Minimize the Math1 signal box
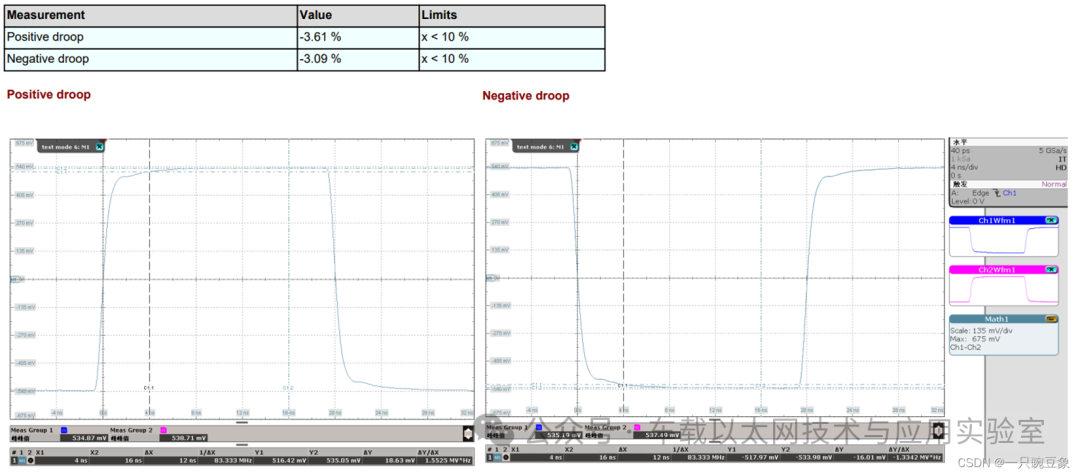This screenshot has width=1080, height=475. point(1051,319)
